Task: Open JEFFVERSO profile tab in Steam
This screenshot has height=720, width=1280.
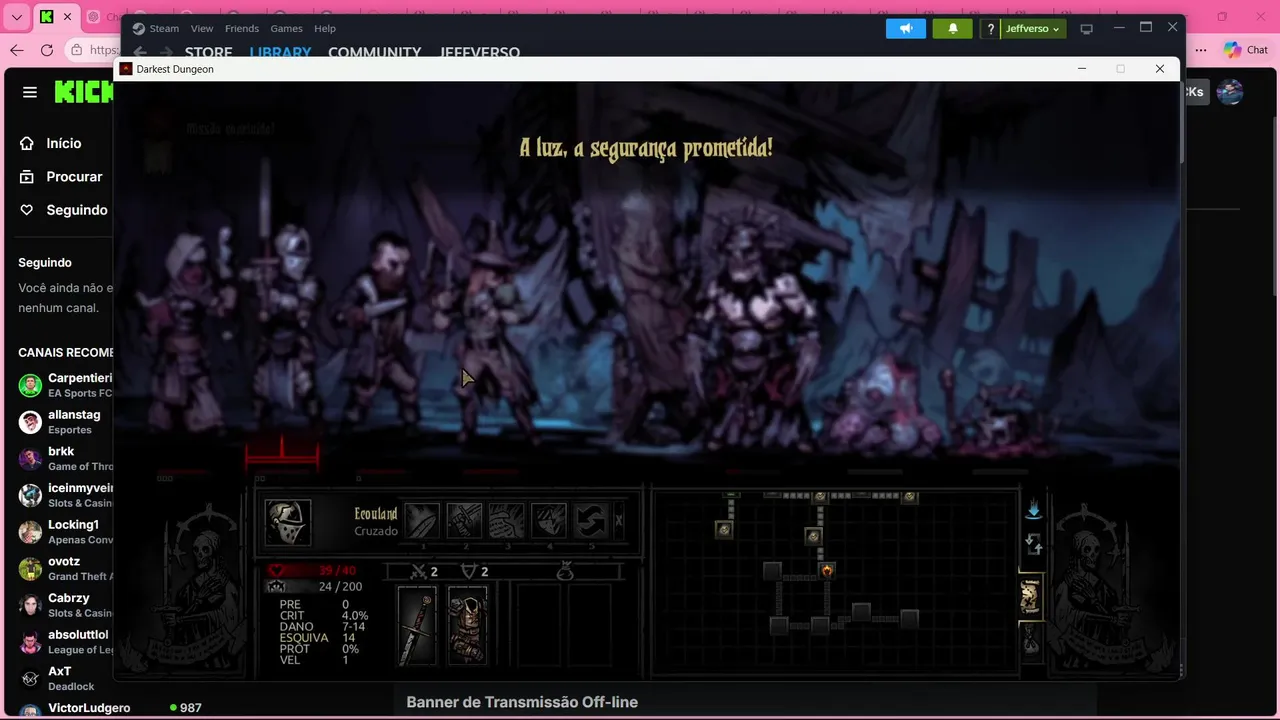Action: pyautogui.click(x=480, y=52)
